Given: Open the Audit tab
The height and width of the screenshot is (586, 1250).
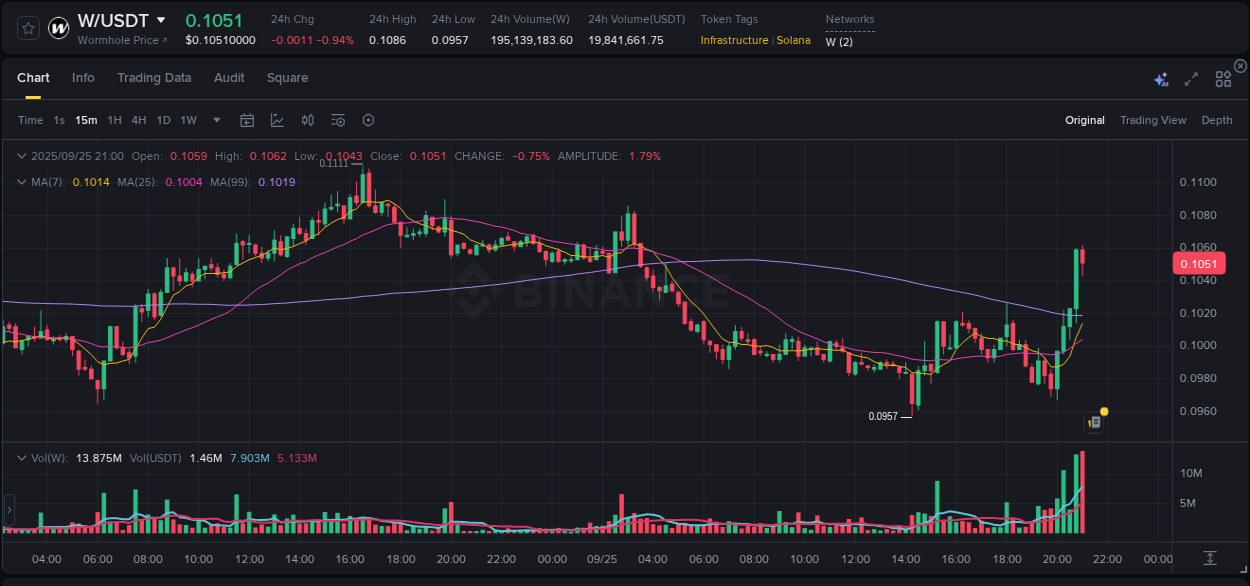Looking at the screenshot, I should (x=229, y=77).
